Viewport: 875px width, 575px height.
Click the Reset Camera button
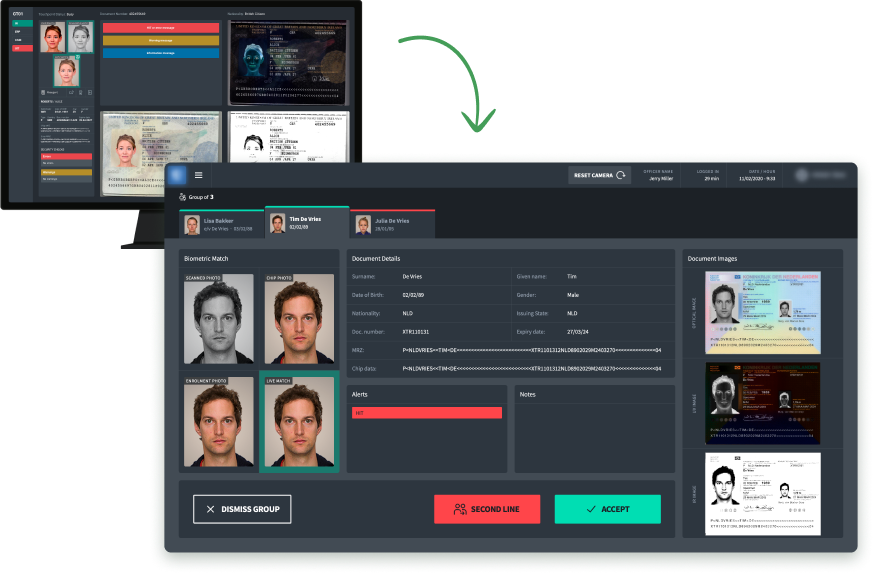pos(599,175)
